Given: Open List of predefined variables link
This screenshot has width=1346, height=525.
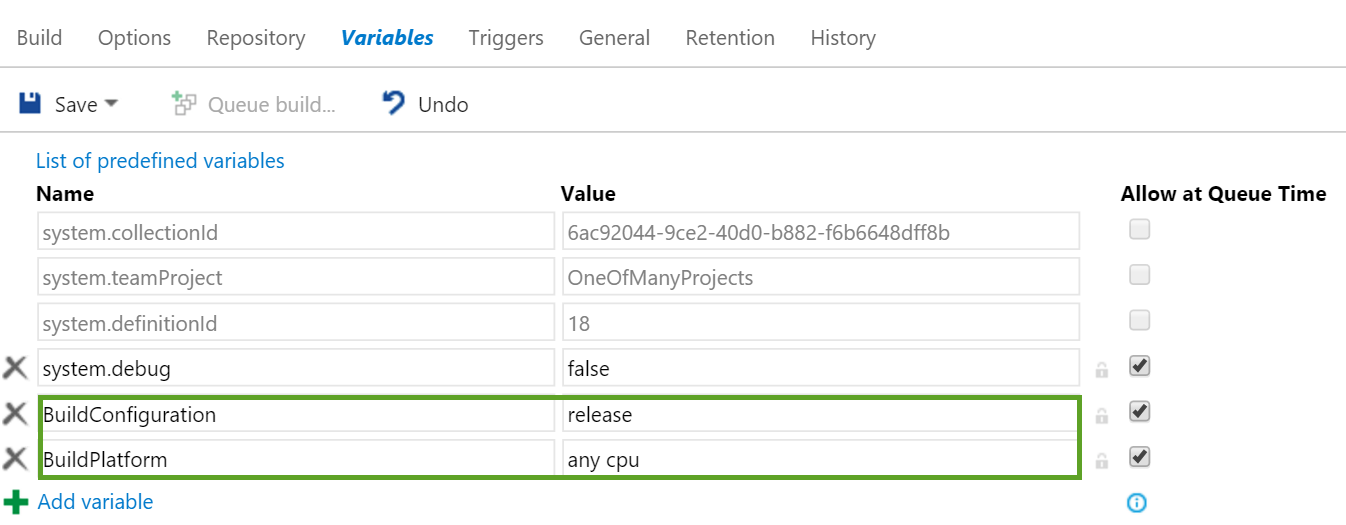Looking at the screenshot, I should coord(160,161).
